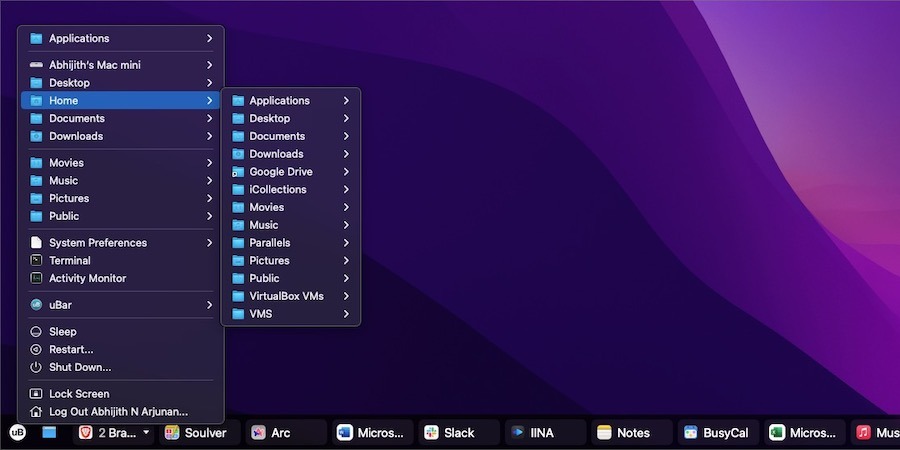Click Applications folder icon in main menu

tap(36, 38)
